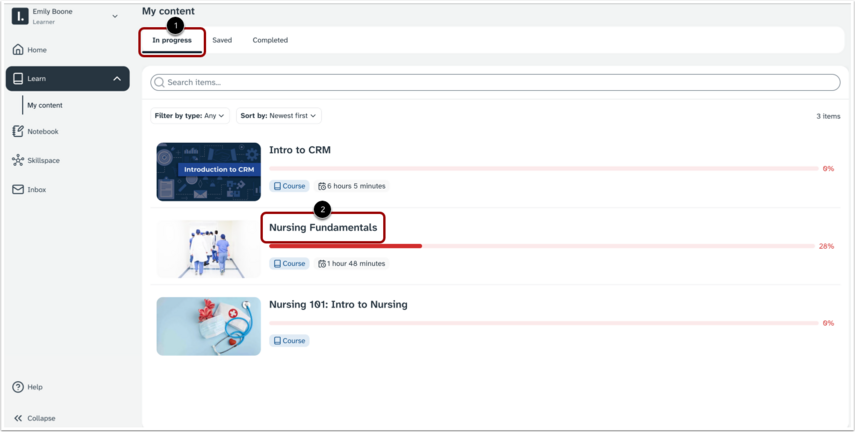Open the Intro to CRM course title
This screenshot has width=855, height=432.
pyautogui.click(x=300, y=150)
